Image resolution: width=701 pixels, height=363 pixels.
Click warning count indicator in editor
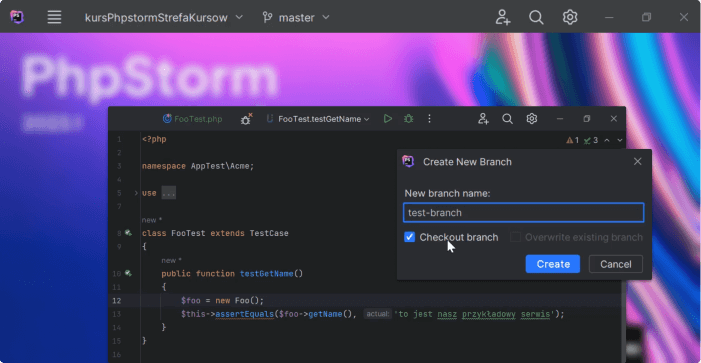pos(573,140)
